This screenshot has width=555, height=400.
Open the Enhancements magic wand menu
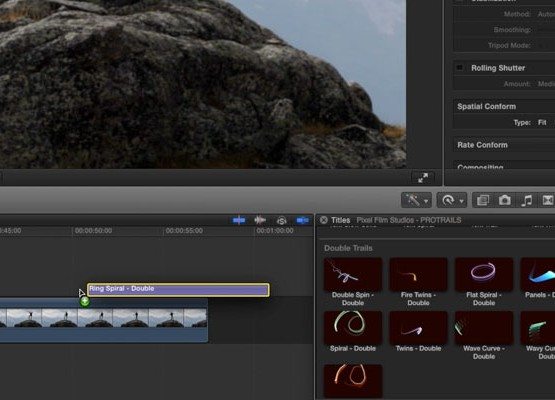(416, 200)
